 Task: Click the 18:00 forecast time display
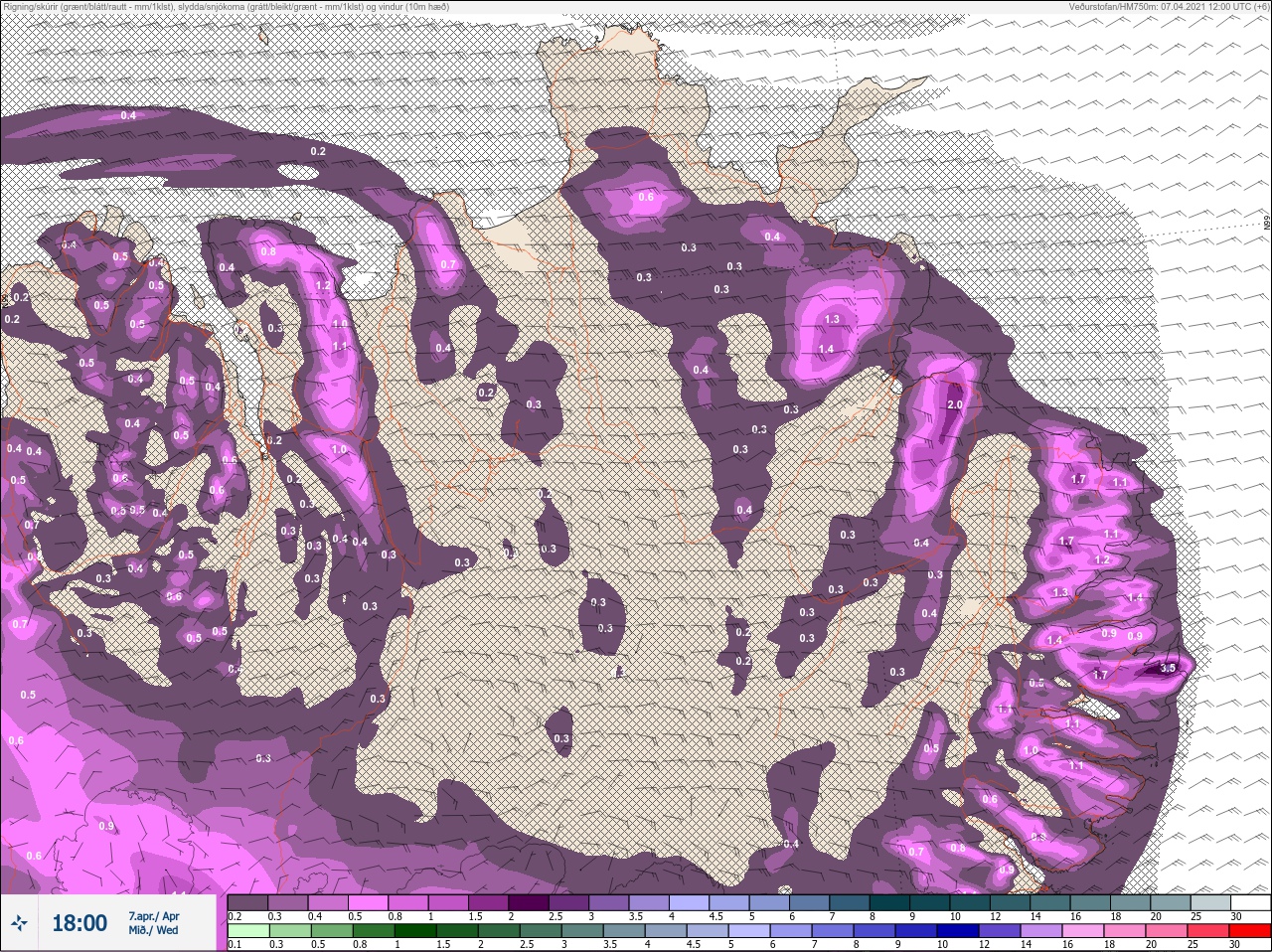tap(79, 923)
